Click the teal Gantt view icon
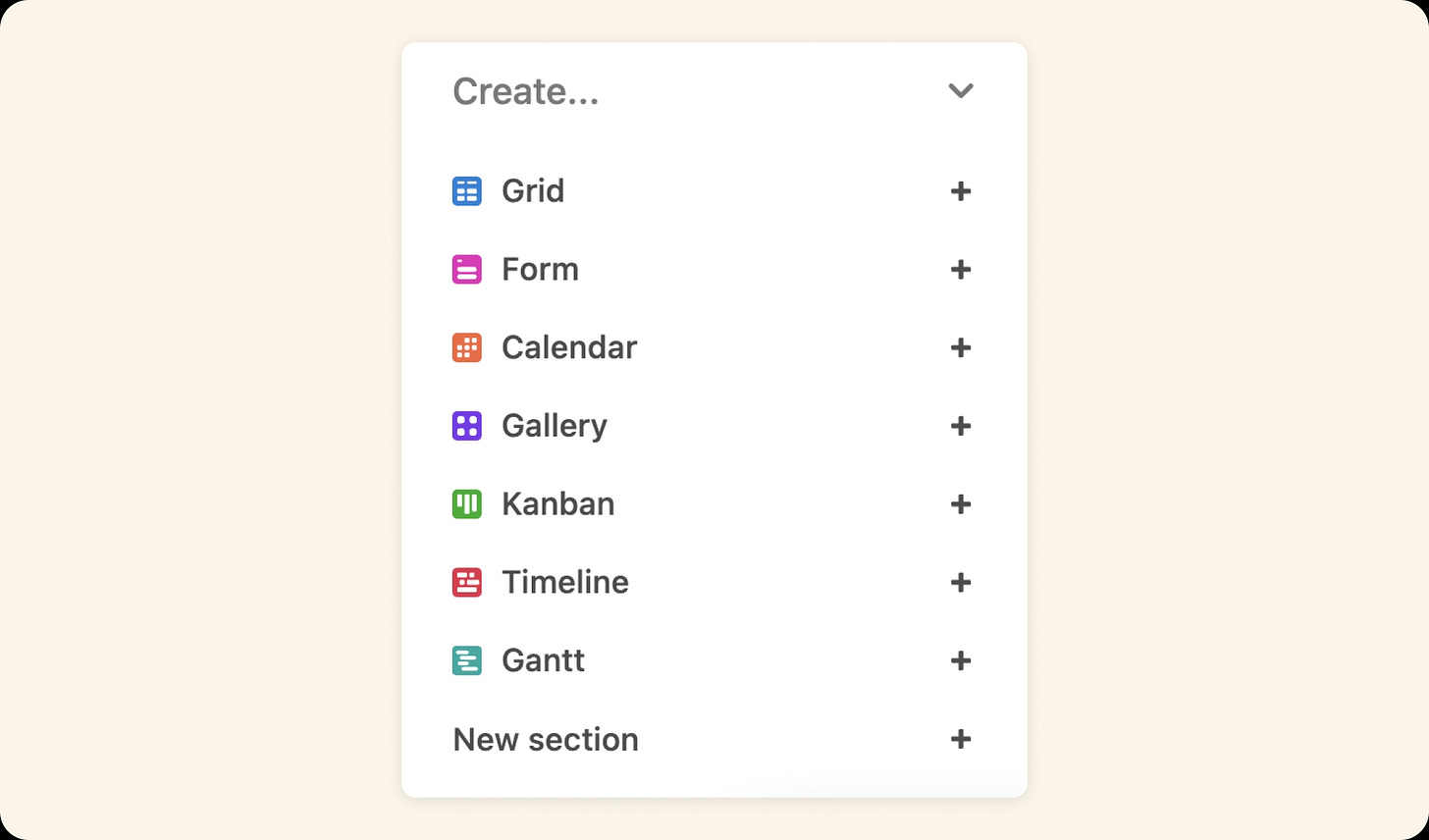Viewport: 1429px width, 840px height. (x=466, y=660)
